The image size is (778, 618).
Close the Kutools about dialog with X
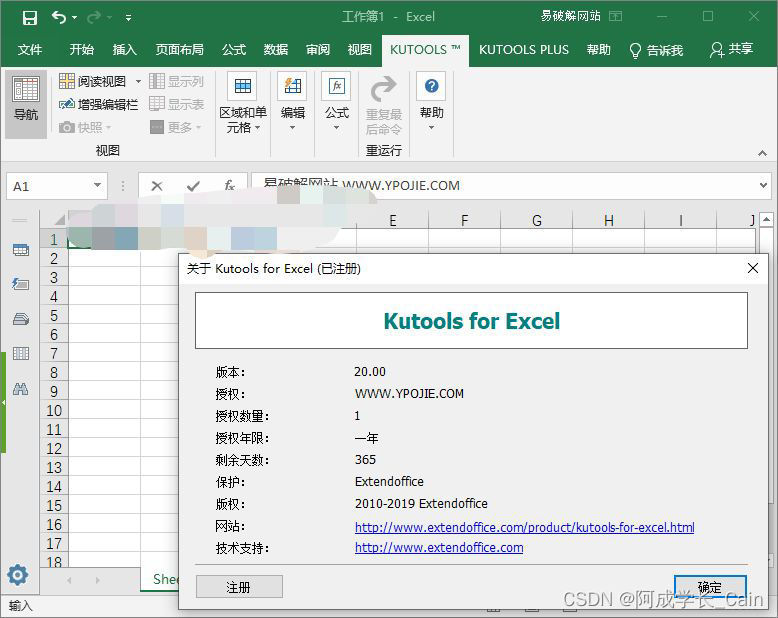[x=752, y=268]
